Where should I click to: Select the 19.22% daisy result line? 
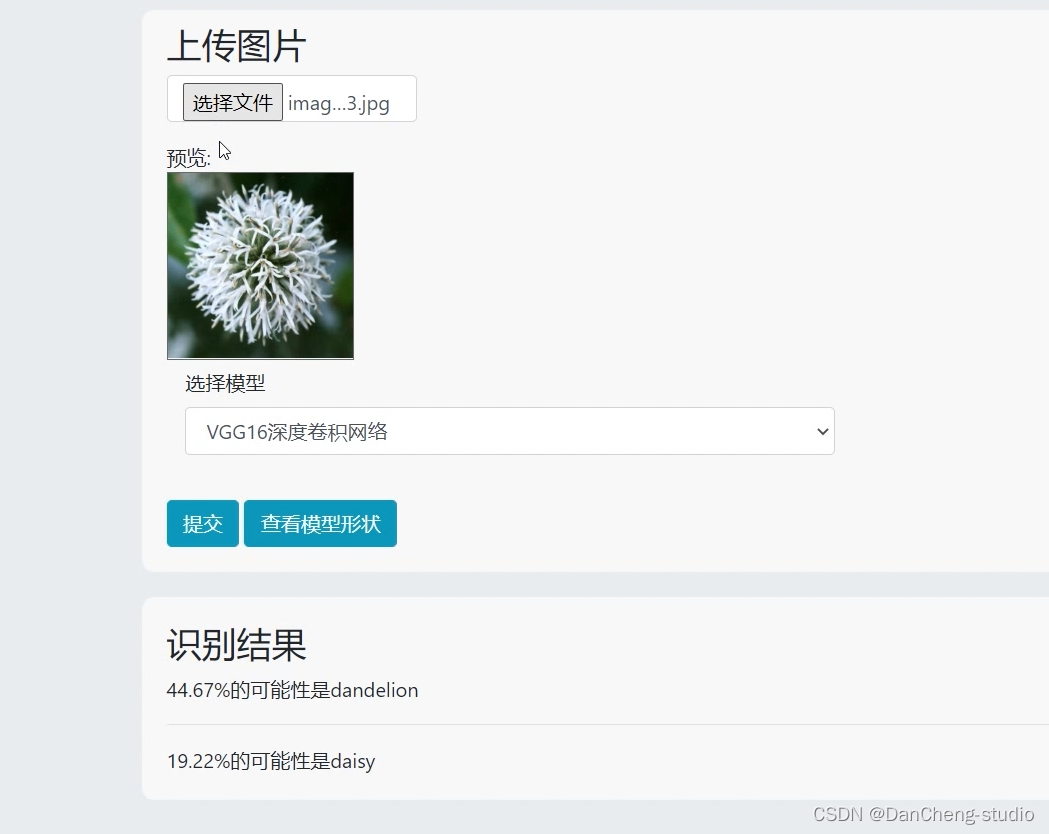click(x=270, y=761)
